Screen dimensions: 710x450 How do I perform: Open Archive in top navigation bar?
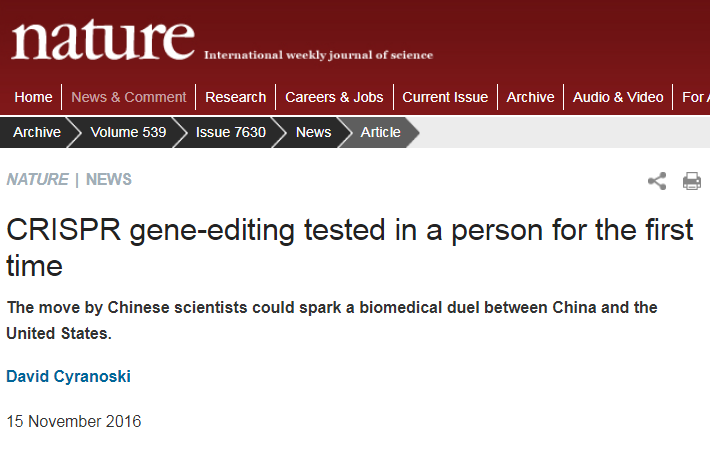click(530, 97)
